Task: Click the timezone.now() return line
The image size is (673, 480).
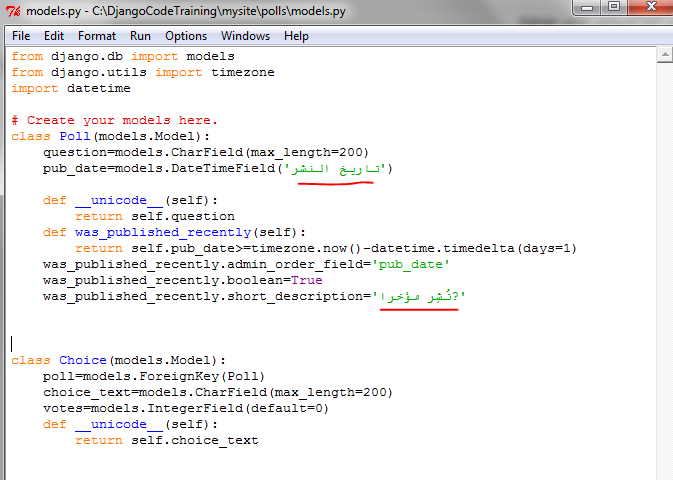Action: point(326,248)
